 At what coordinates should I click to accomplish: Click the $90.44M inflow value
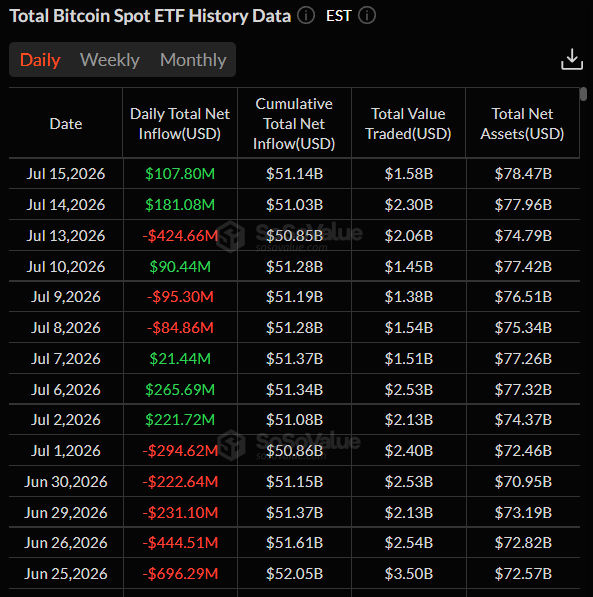click(x=180, y=267)
